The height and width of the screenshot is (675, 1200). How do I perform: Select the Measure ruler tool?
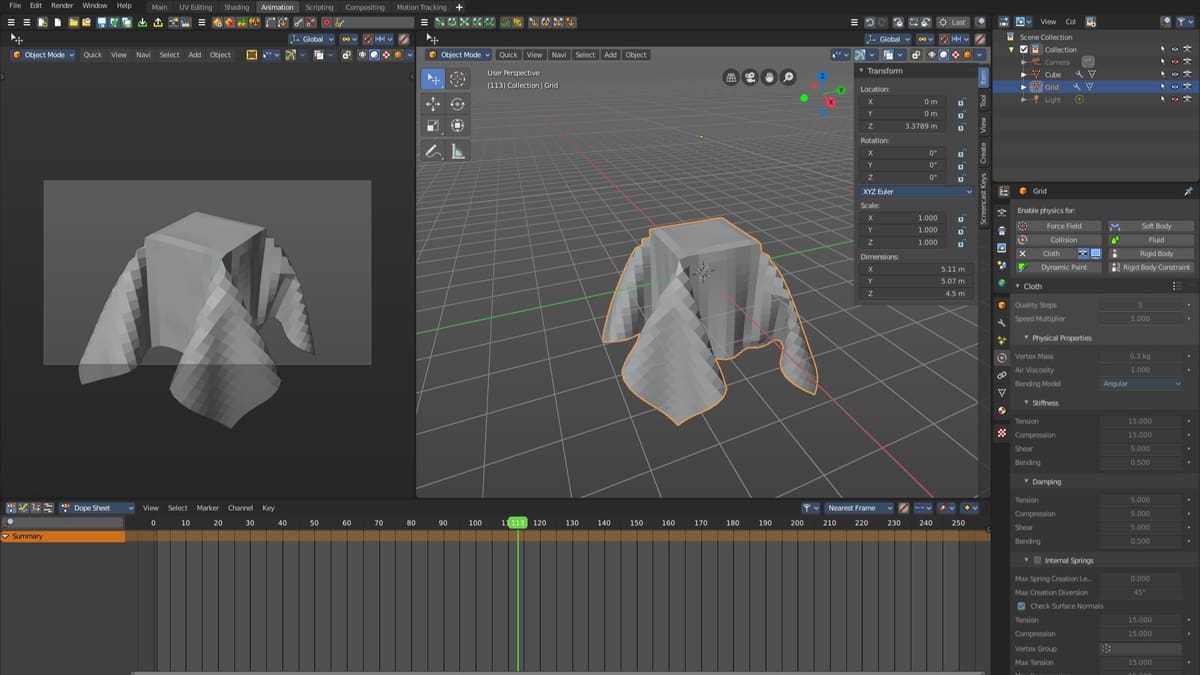pyautogui.click(x=457, y=152)
